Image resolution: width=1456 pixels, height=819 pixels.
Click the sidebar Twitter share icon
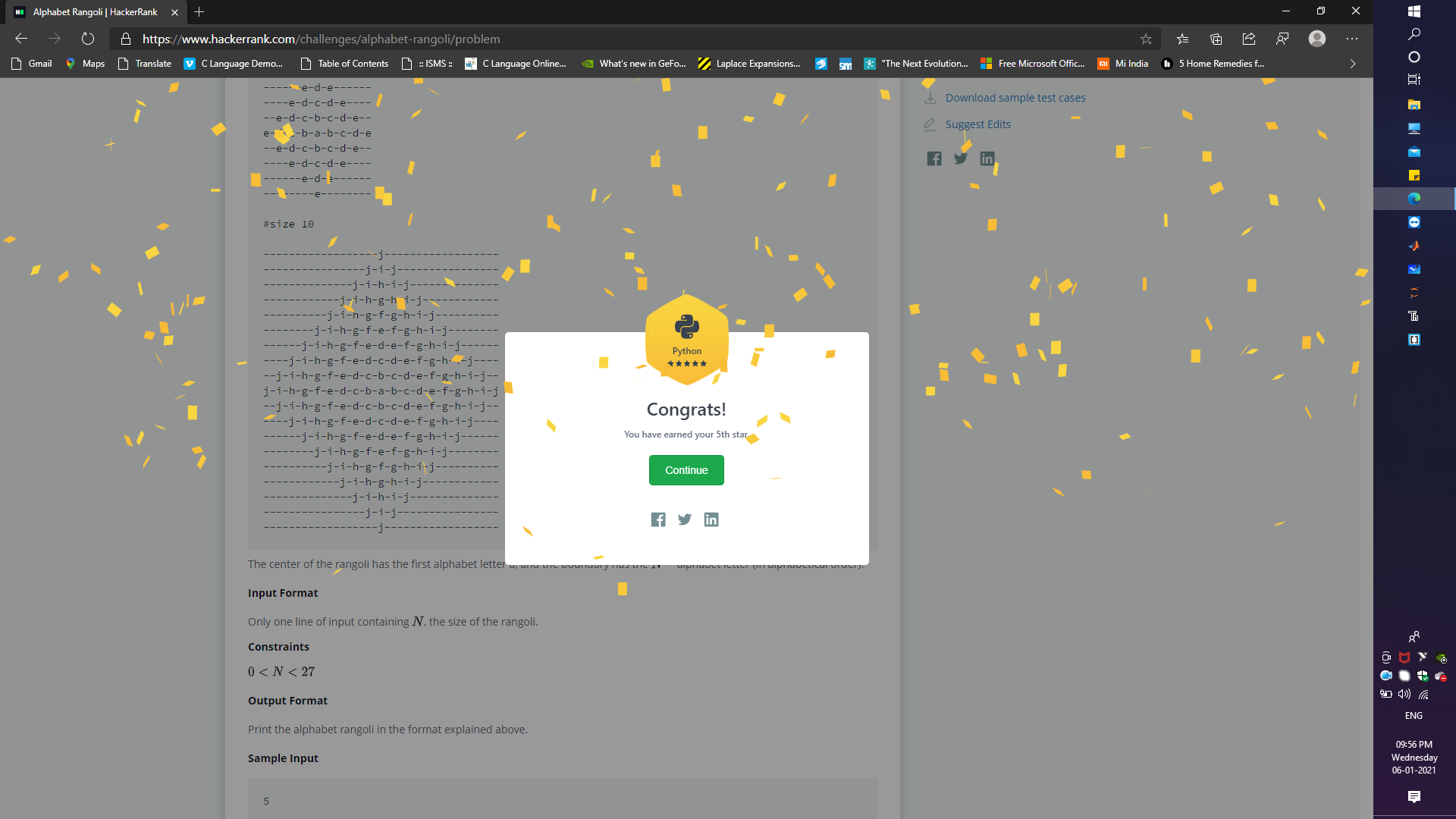pos(961,158)
